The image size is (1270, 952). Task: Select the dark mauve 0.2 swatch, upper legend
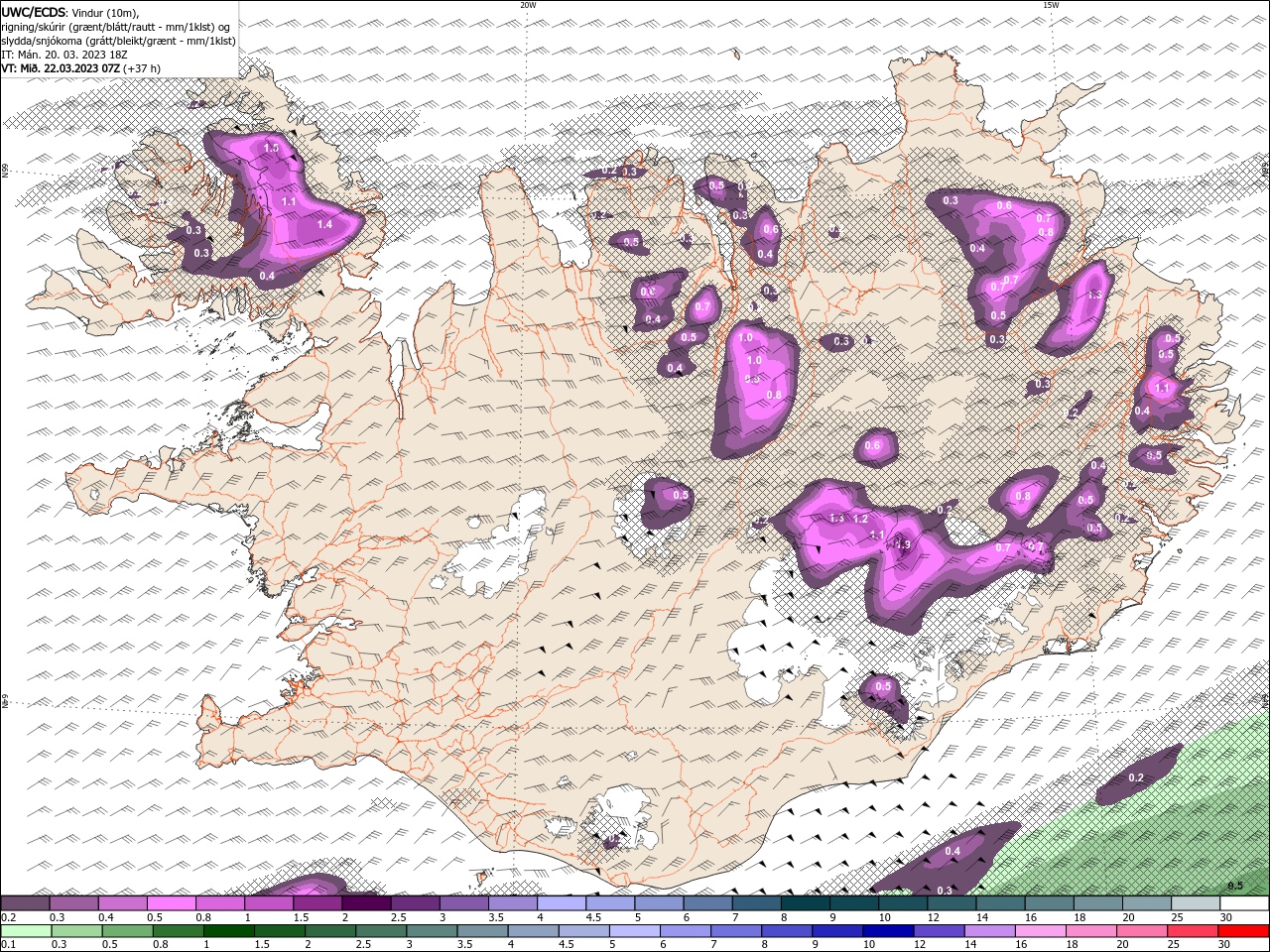coord(26,903)
